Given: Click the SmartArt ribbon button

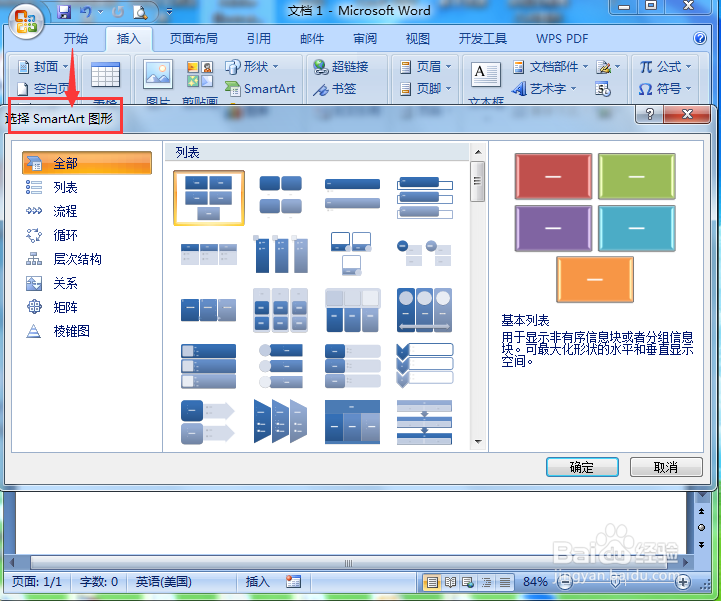Looking at the screenshot, I should click(260, 89).
